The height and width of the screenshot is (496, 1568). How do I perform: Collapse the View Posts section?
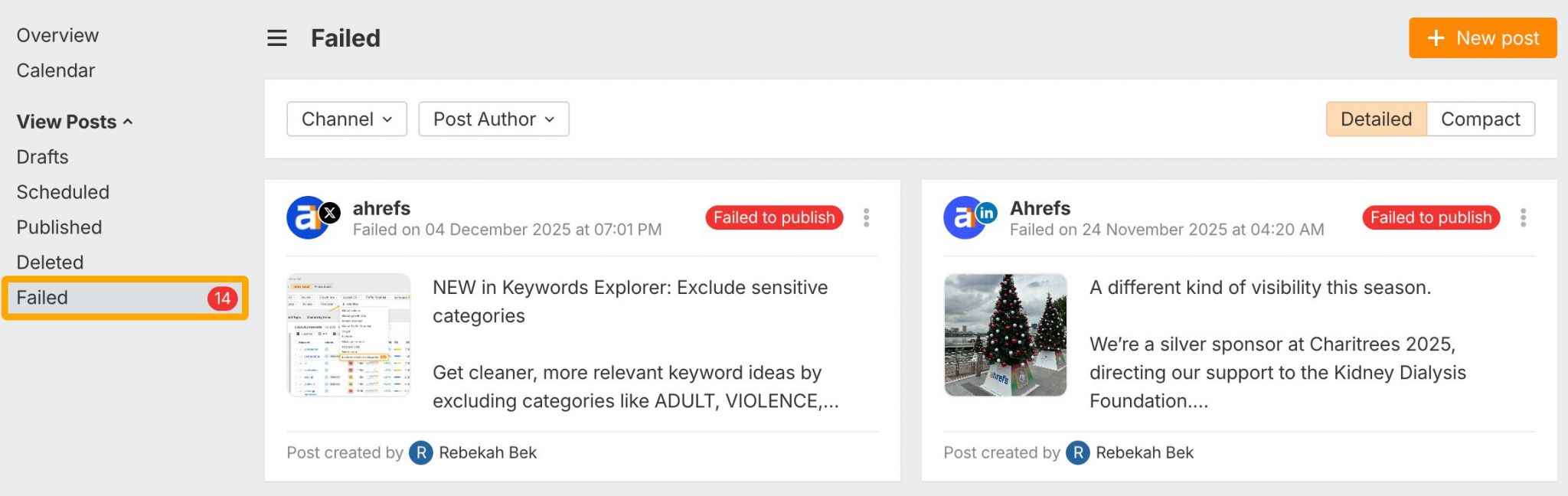click(126, 121)
